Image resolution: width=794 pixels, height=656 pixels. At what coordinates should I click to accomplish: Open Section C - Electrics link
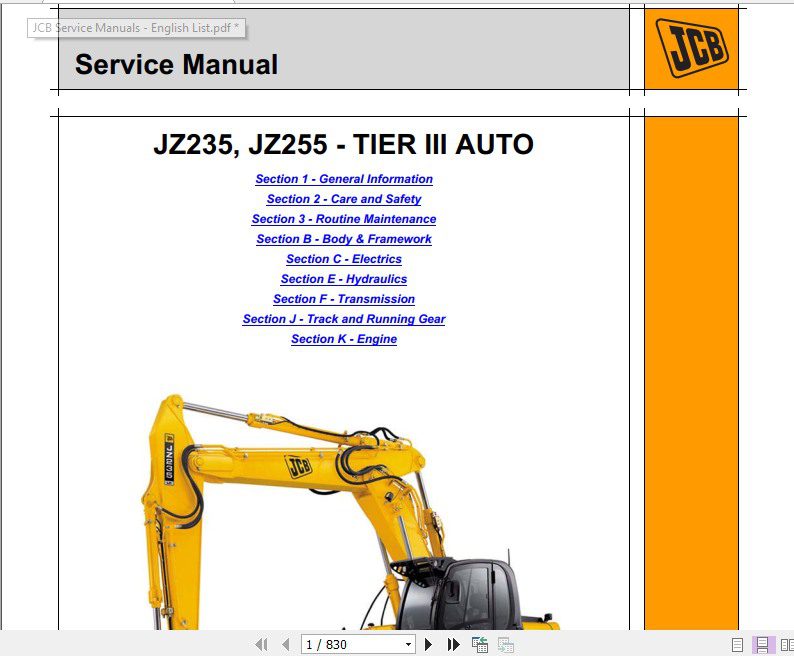pos(344,259)
